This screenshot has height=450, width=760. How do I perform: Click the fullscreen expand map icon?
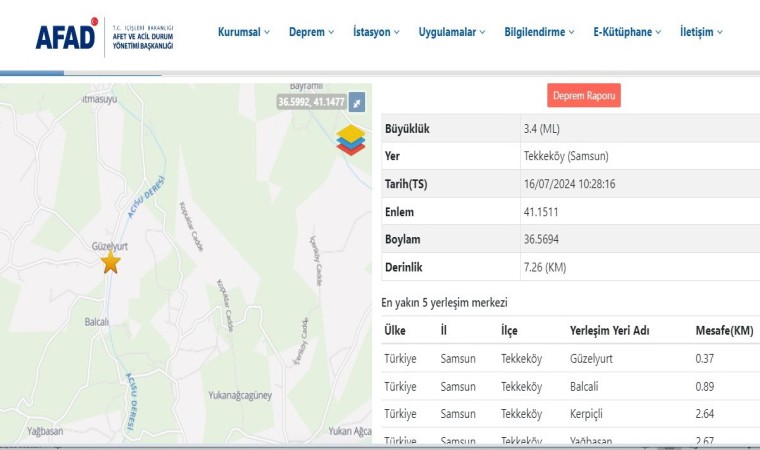coord(357,102)
